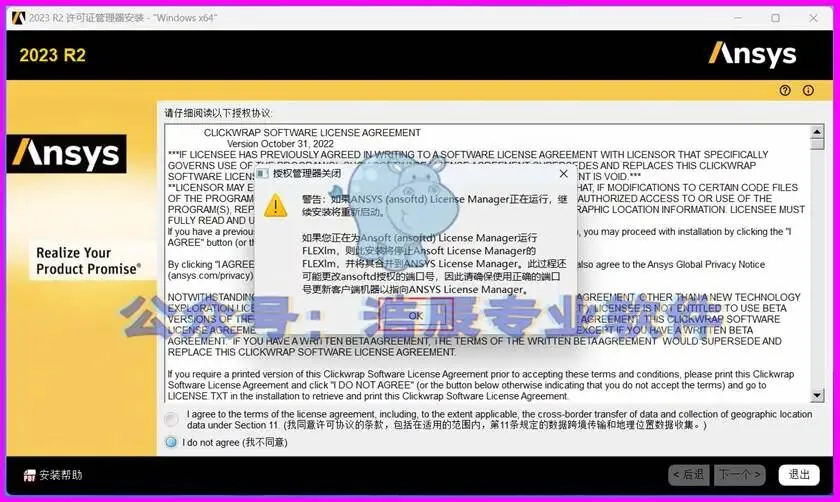This screenshot has height=502, width=840.
Task: Click the CLICKWRAP SOFTWARE LICENSE AGREEMENT title
Action: point(312,132)
